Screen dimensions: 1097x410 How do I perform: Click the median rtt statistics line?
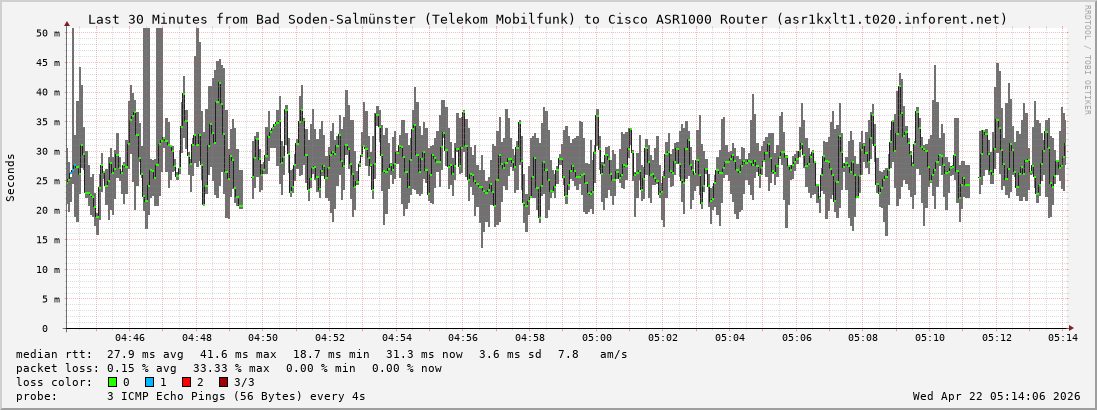[321, 354]
